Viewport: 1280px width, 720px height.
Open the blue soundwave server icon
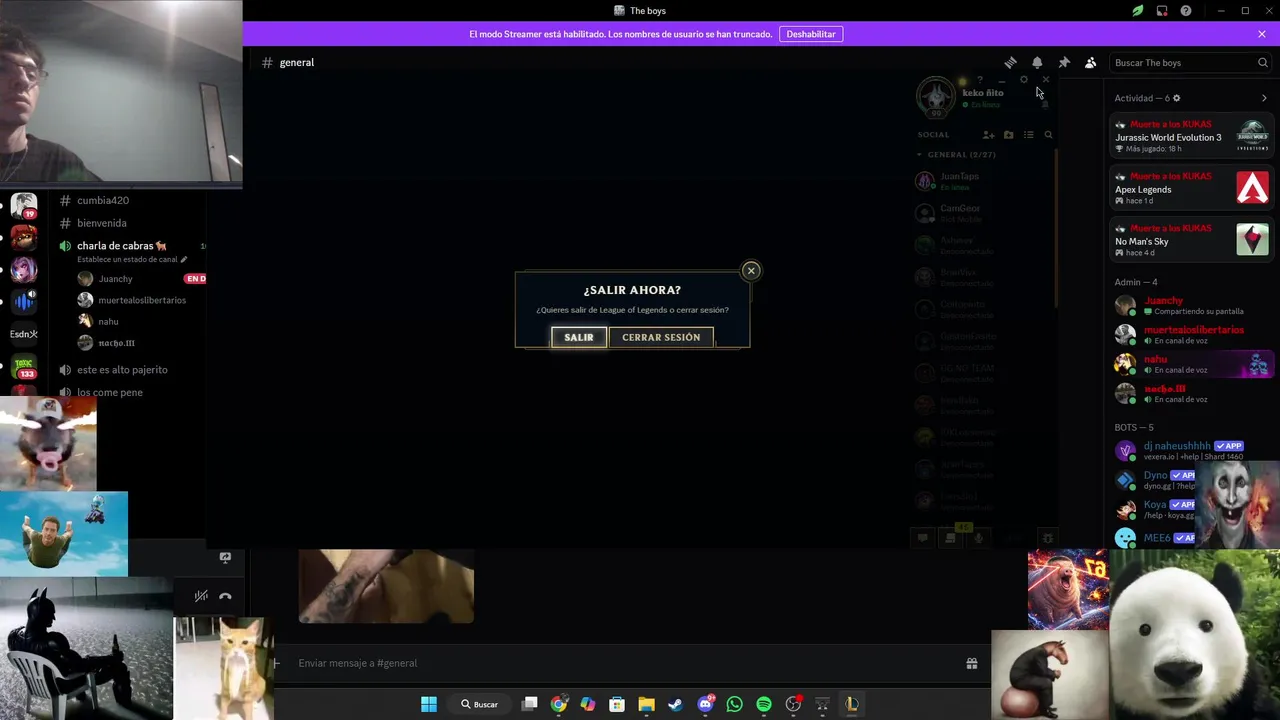tap(24, 301)
